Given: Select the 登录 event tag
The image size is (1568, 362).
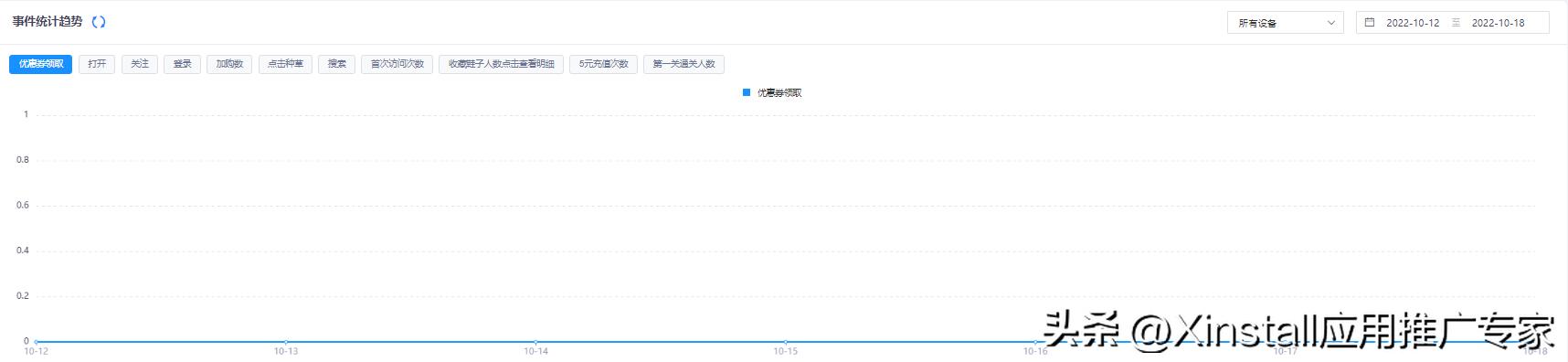Looking at the screenshot, I should click(183, 64).
